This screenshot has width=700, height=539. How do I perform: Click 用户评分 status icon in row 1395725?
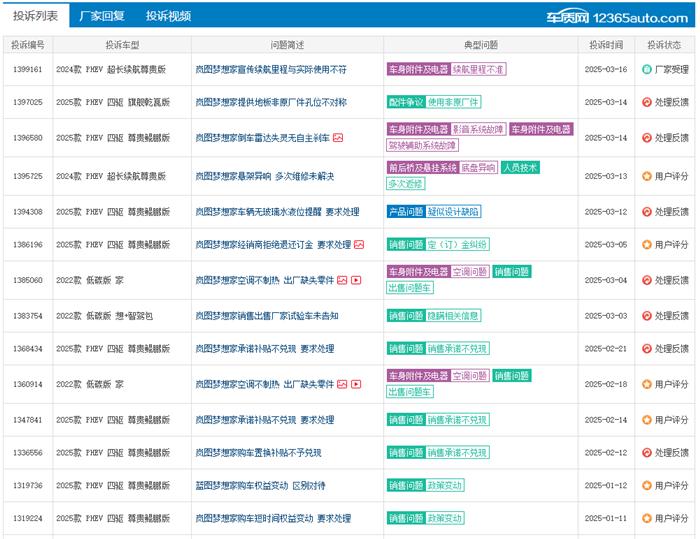click(646, 176)
